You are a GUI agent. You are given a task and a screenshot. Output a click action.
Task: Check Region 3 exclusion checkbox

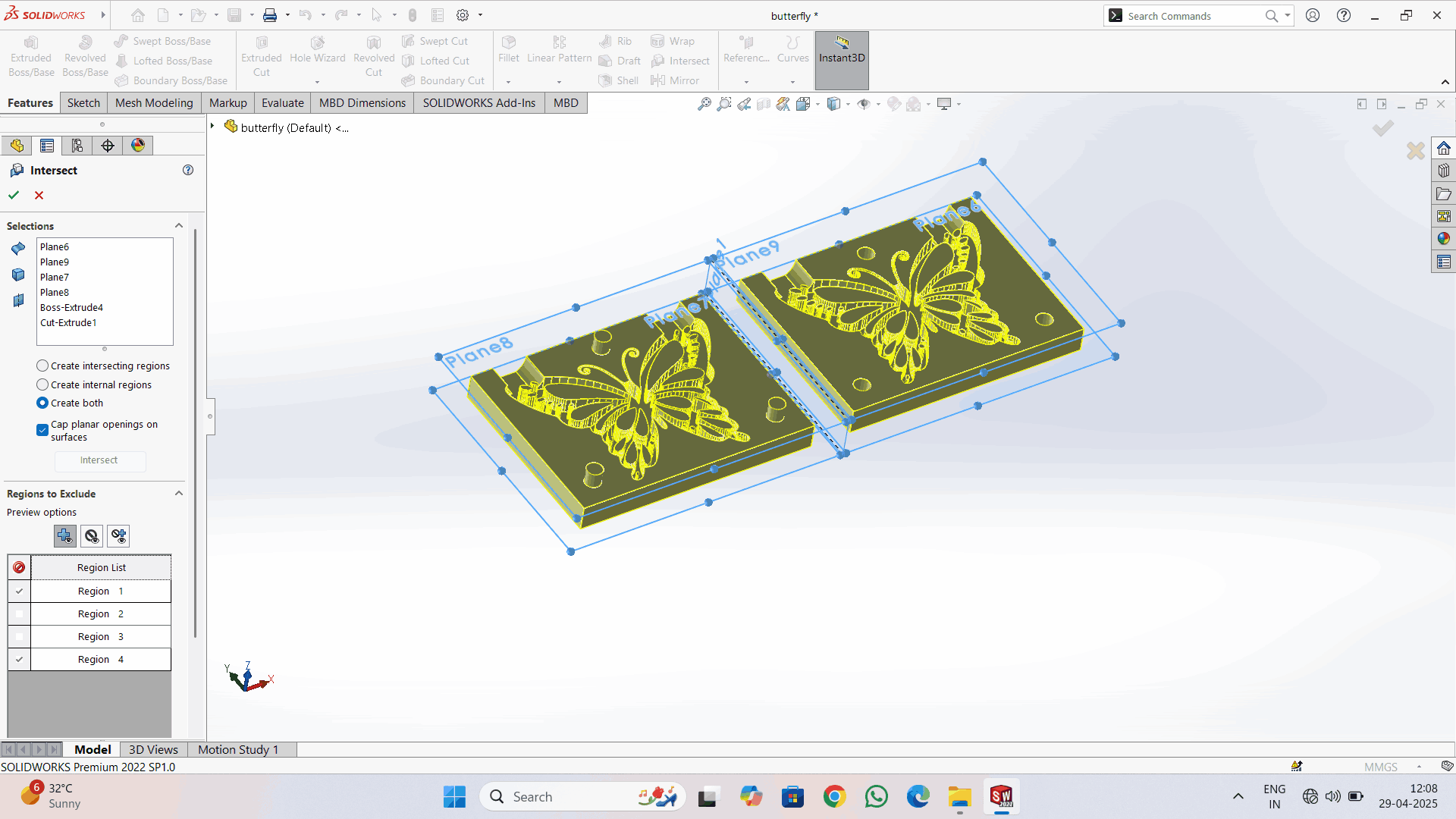[x=19, y=636]
